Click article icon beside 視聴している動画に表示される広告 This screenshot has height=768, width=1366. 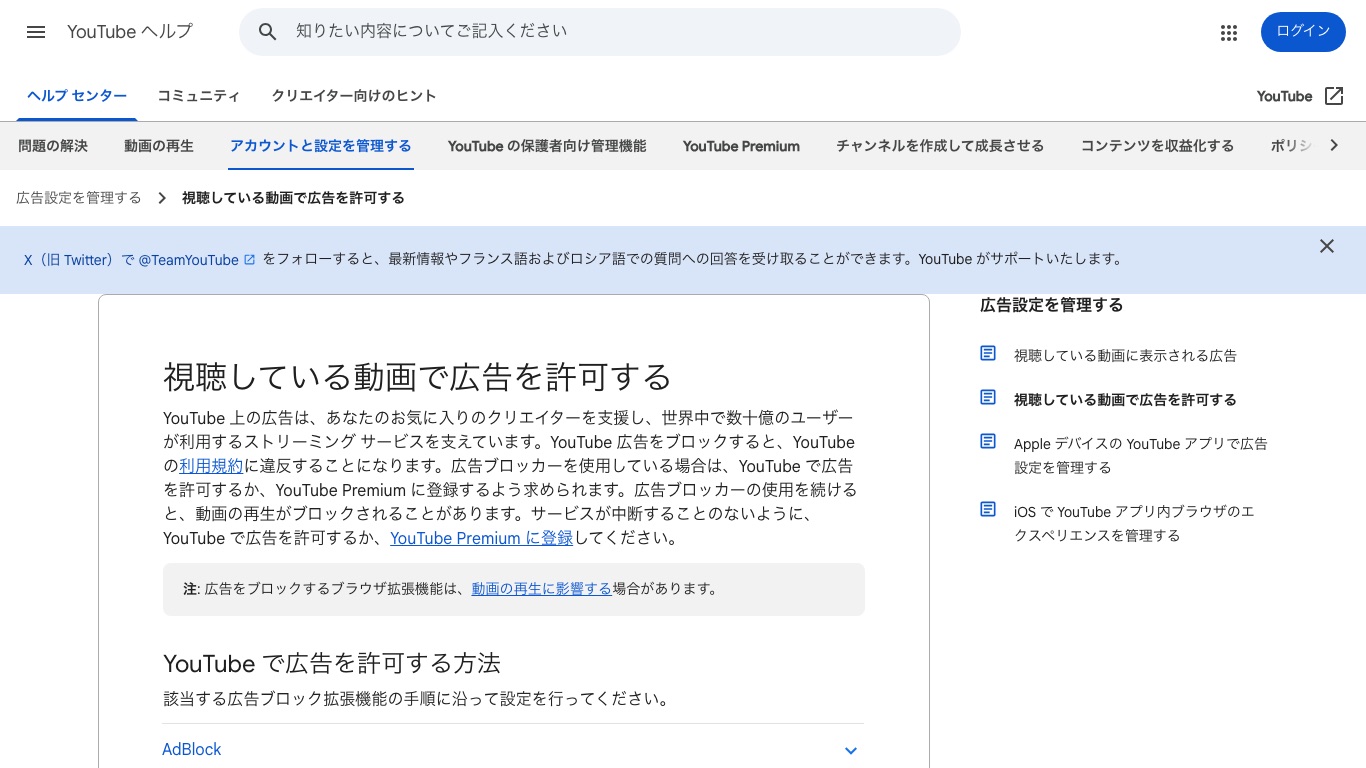(x=988, y=353)
